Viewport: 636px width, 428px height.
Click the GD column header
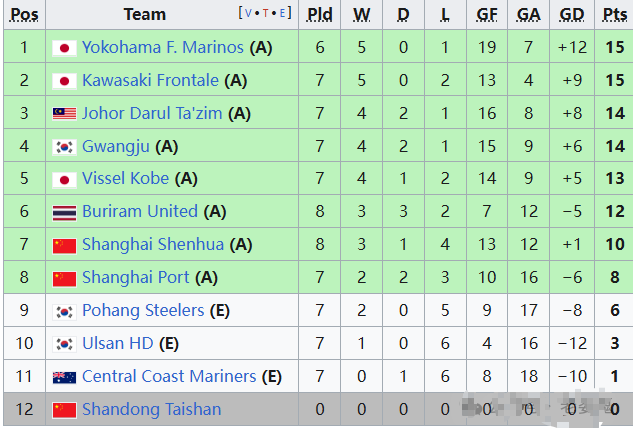pos(572,14)
